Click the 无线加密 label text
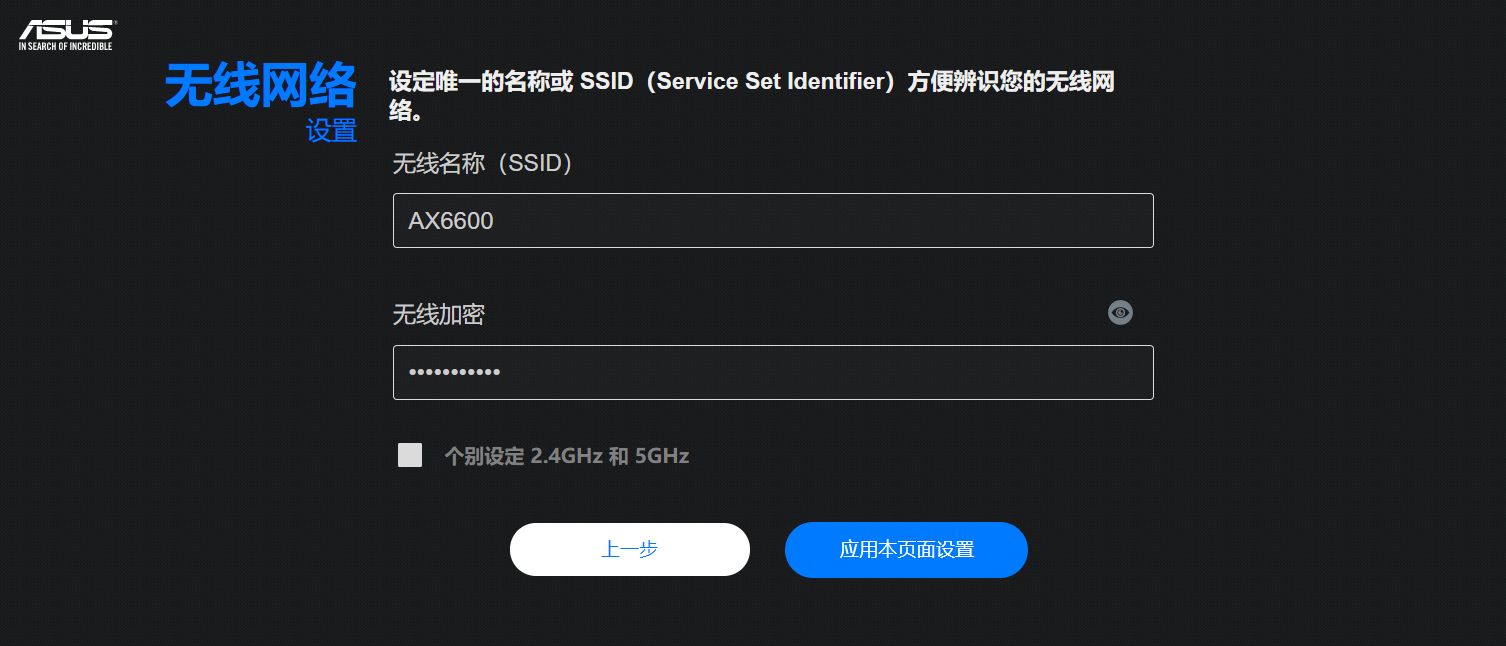This screenshot has height=646, width=1506. [x=438, y=314]
